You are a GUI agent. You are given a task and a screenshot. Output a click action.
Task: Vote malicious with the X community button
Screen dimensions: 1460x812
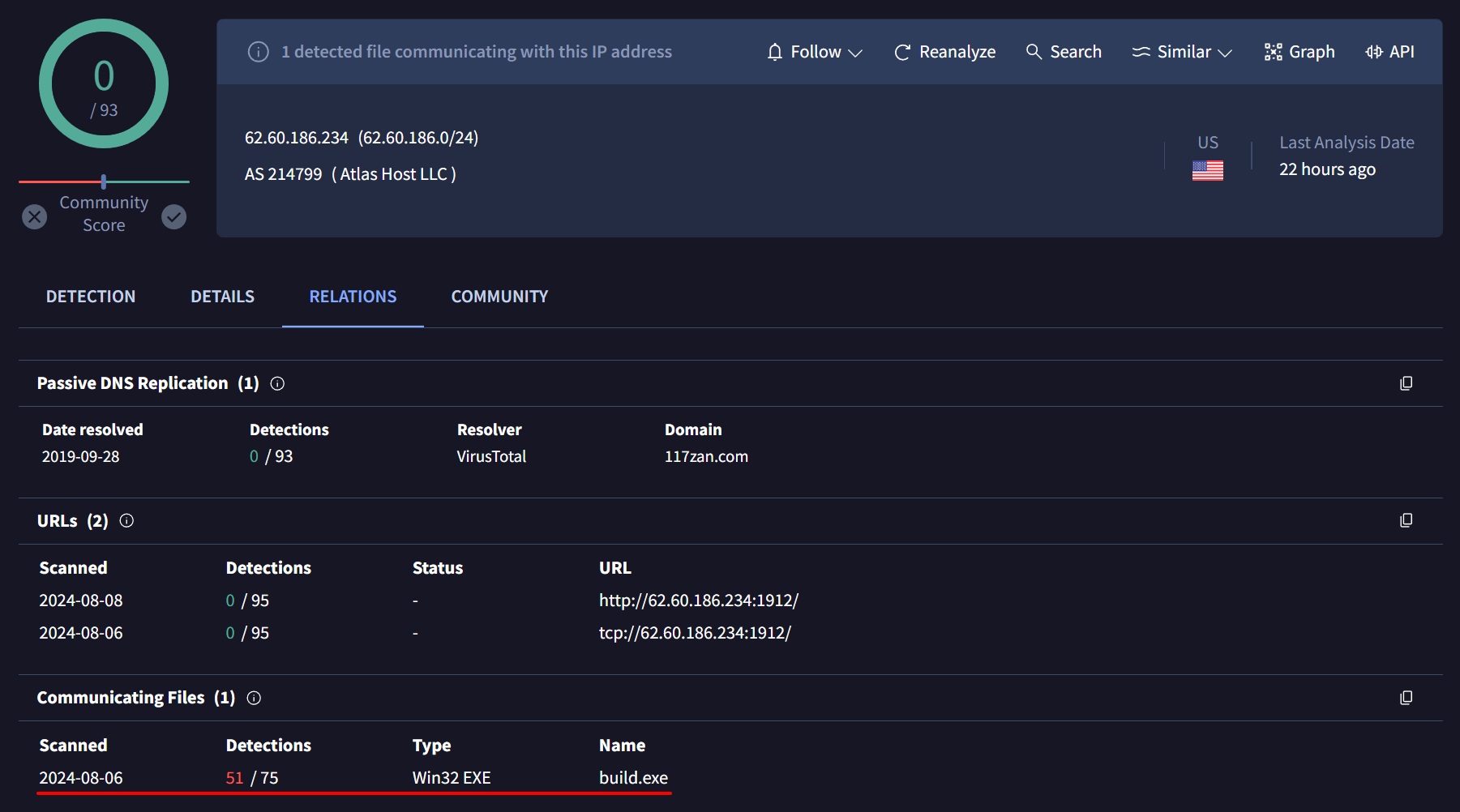pyautogui.click(x=34, y=216)
